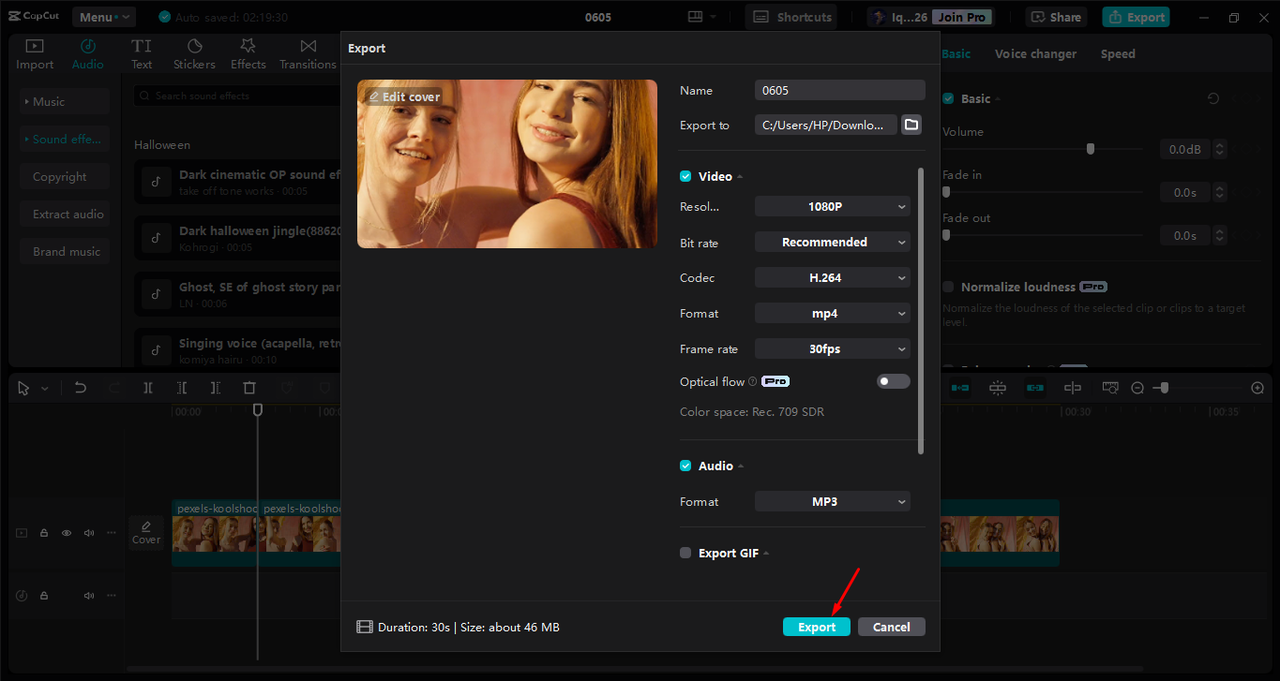This screenshot has height=681, width=1280.
Task: Mute the main video track speaker icon
Action: 89,533
